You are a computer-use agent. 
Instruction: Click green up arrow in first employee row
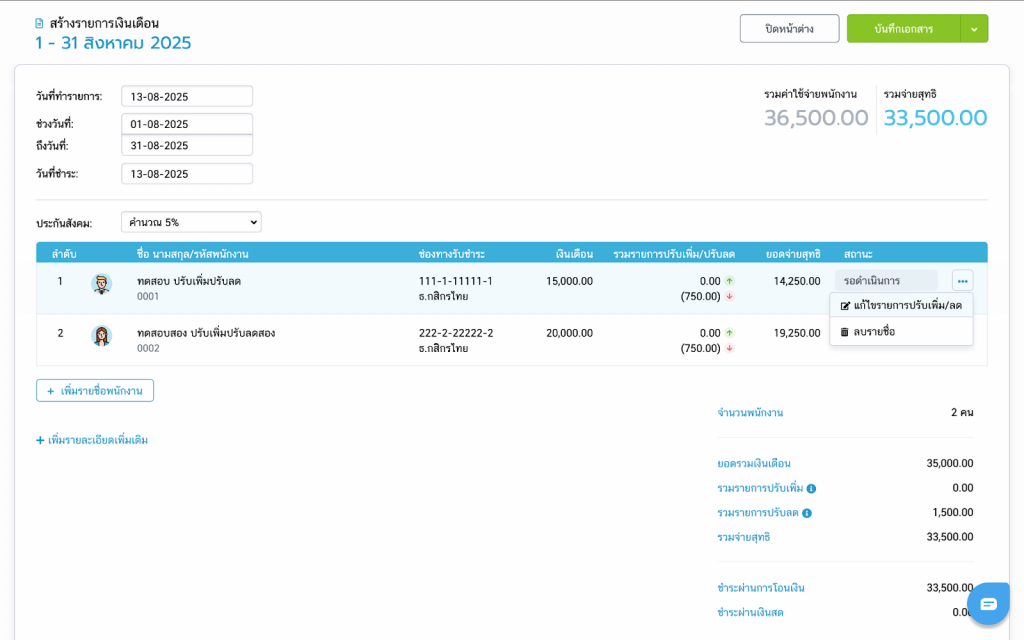729,281
